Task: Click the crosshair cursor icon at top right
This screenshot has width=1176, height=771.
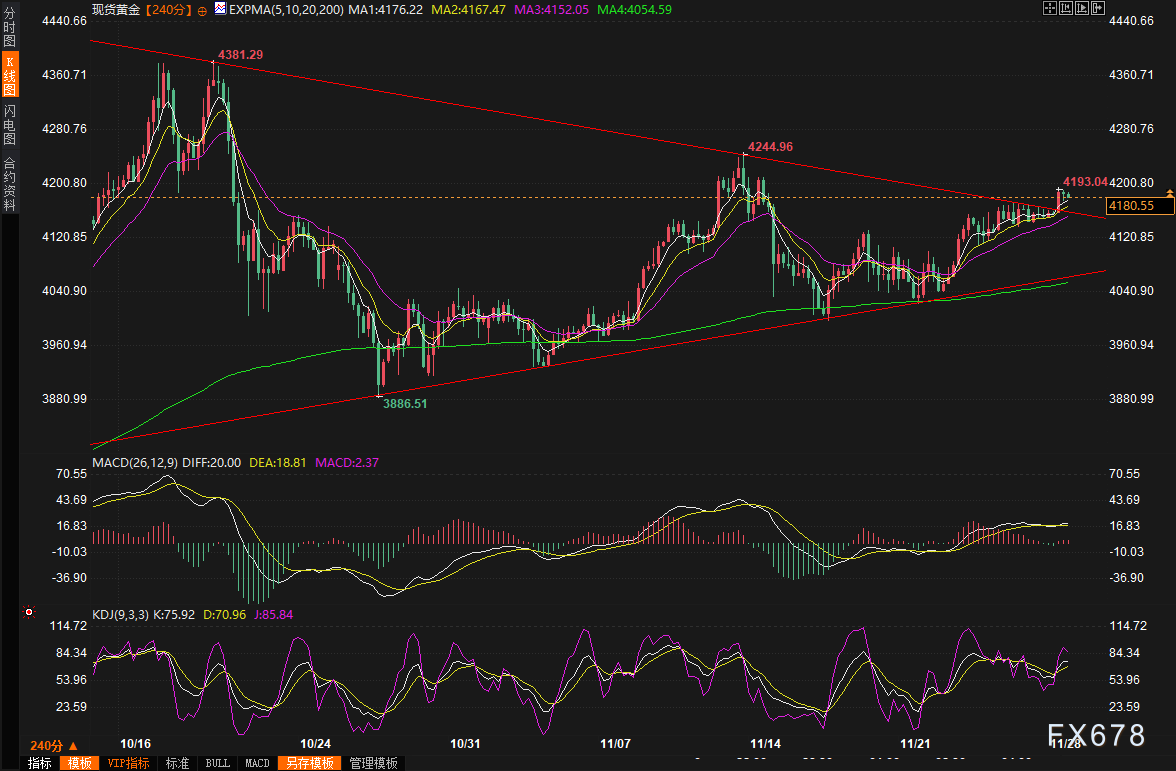Action: coord(1051,8)
